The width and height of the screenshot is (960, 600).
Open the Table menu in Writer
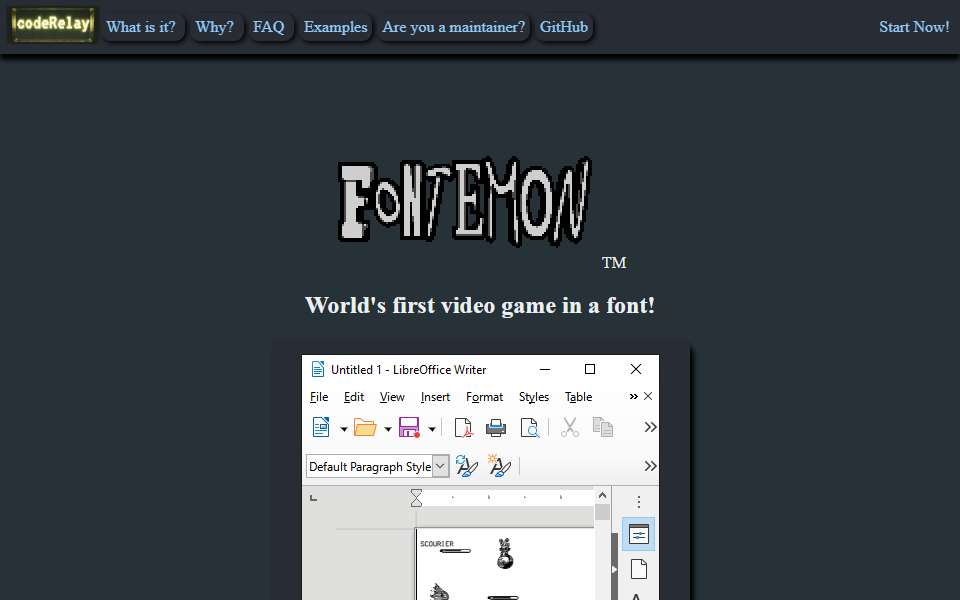tap(579, 397)
